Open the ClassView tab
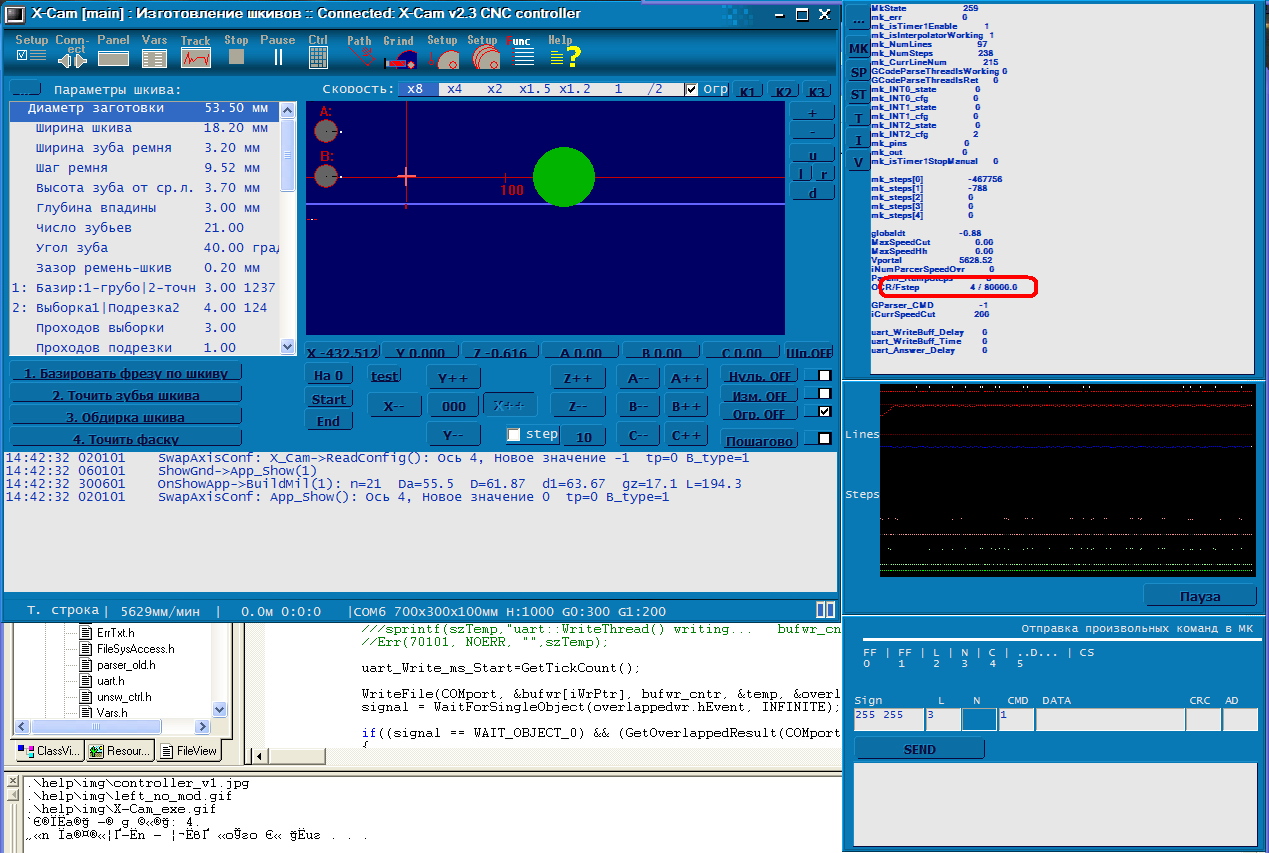The image size is (1269, 853). pos(49,751)
